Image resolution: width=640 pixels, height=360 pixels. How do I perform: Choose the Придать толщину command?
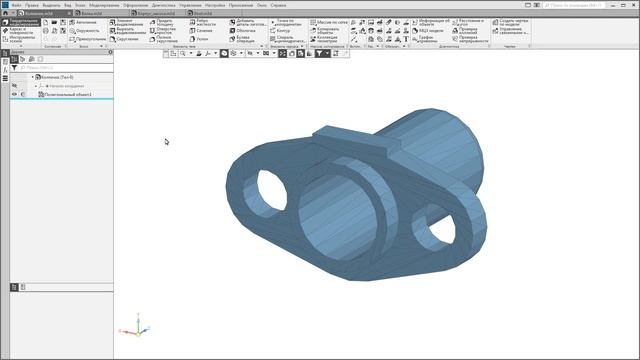pyautogui.click(x=162, y=22)
